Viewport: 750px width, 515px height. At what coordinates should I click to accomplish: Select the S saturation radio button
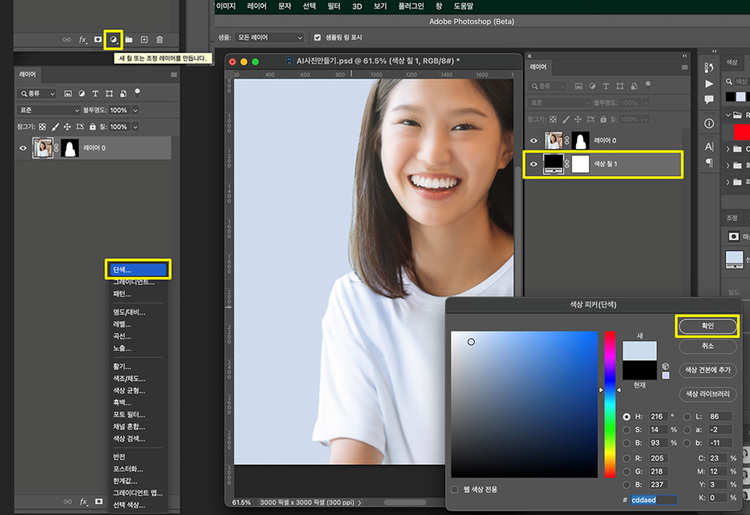(x=627, y=429)
